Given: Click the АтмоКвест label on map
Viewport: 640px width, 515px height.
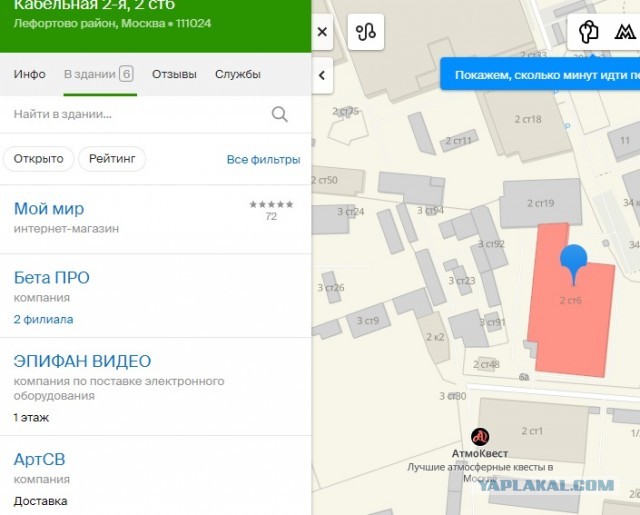Looking at the screenshot, I should (x=480, y=453).
